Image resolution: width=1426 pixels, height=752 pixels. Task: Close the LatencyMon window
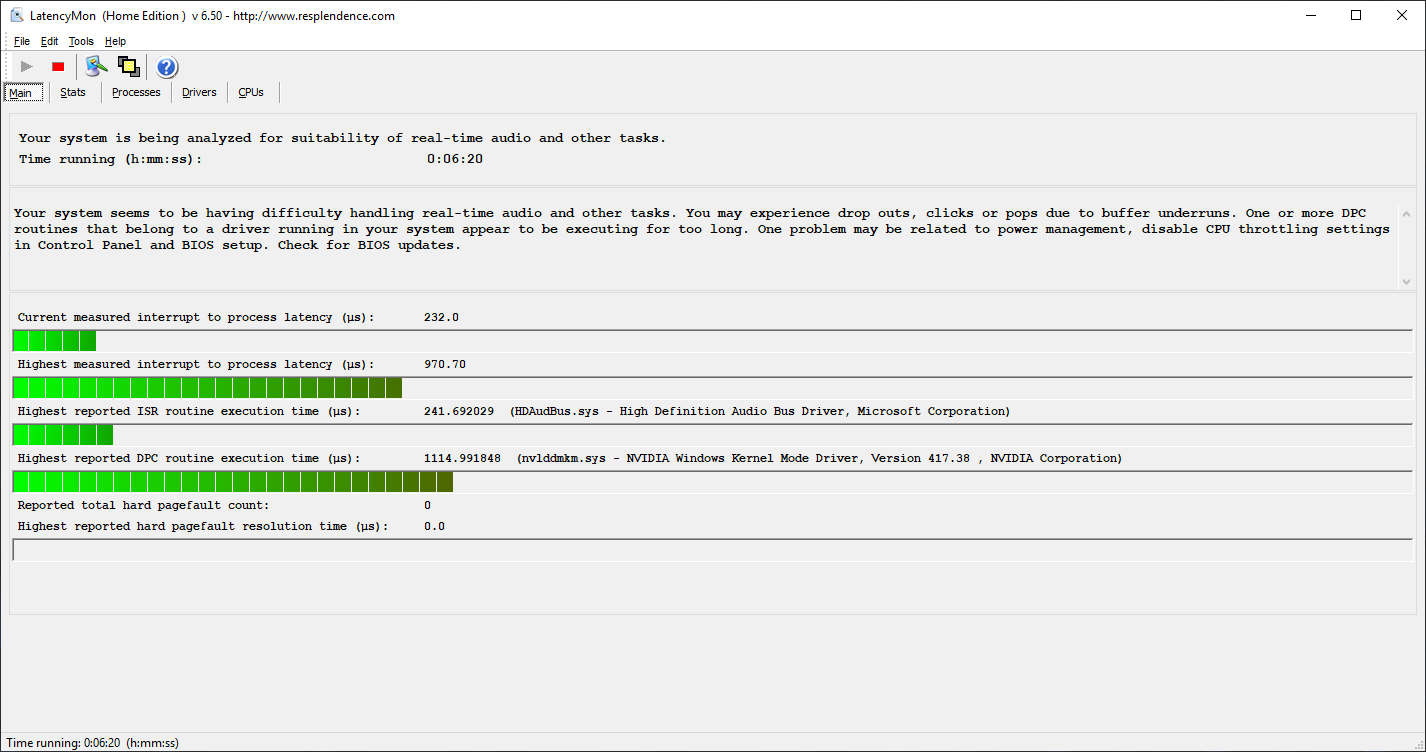1402,15
